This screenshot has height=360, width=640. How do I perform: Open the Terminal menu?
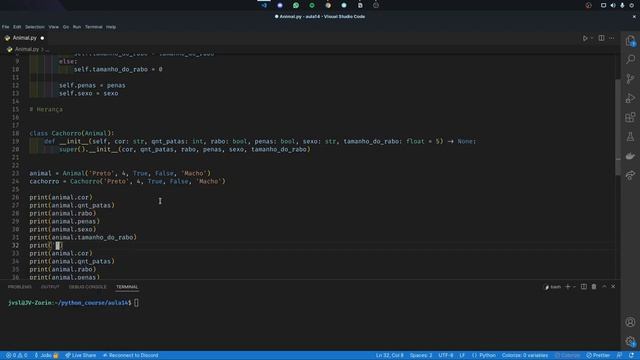click(x=93, y=27)
